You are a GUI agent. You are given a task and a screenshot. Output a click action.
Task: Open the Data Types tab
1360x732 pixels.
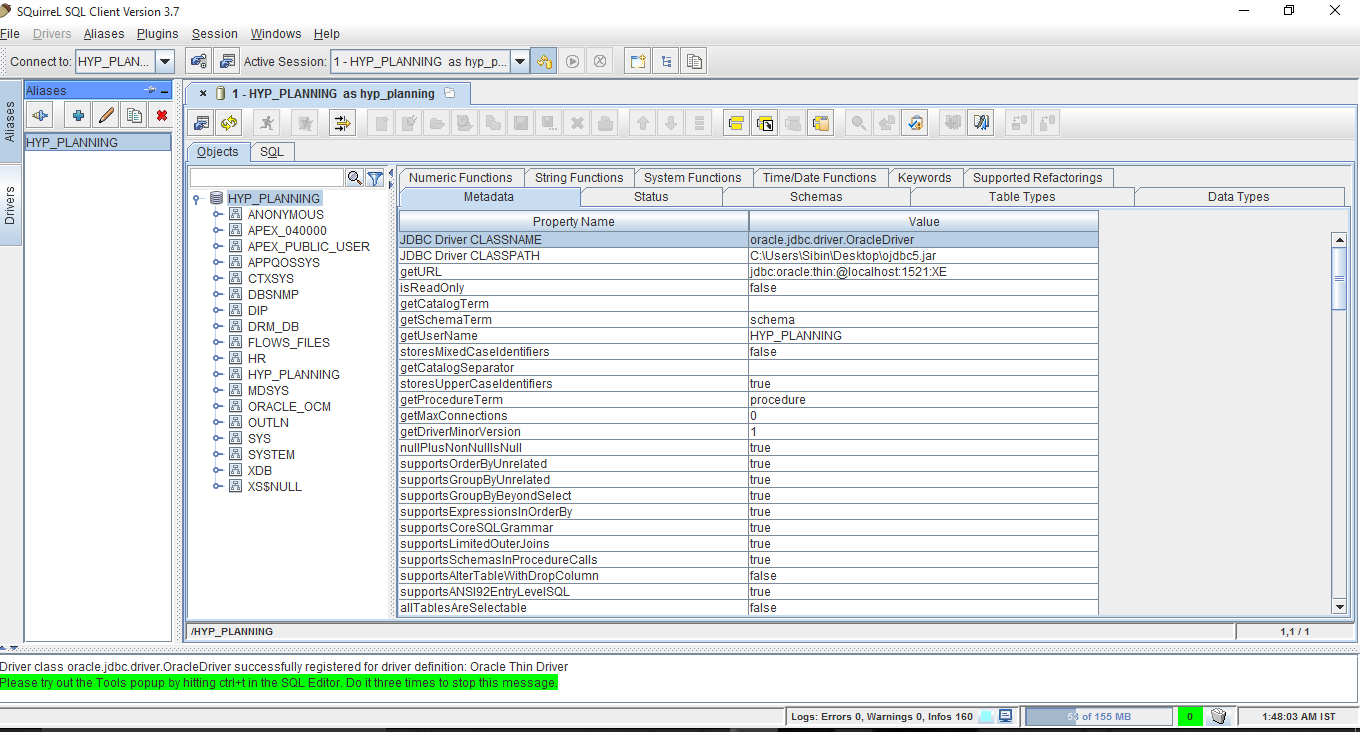tap(1238, 197)
